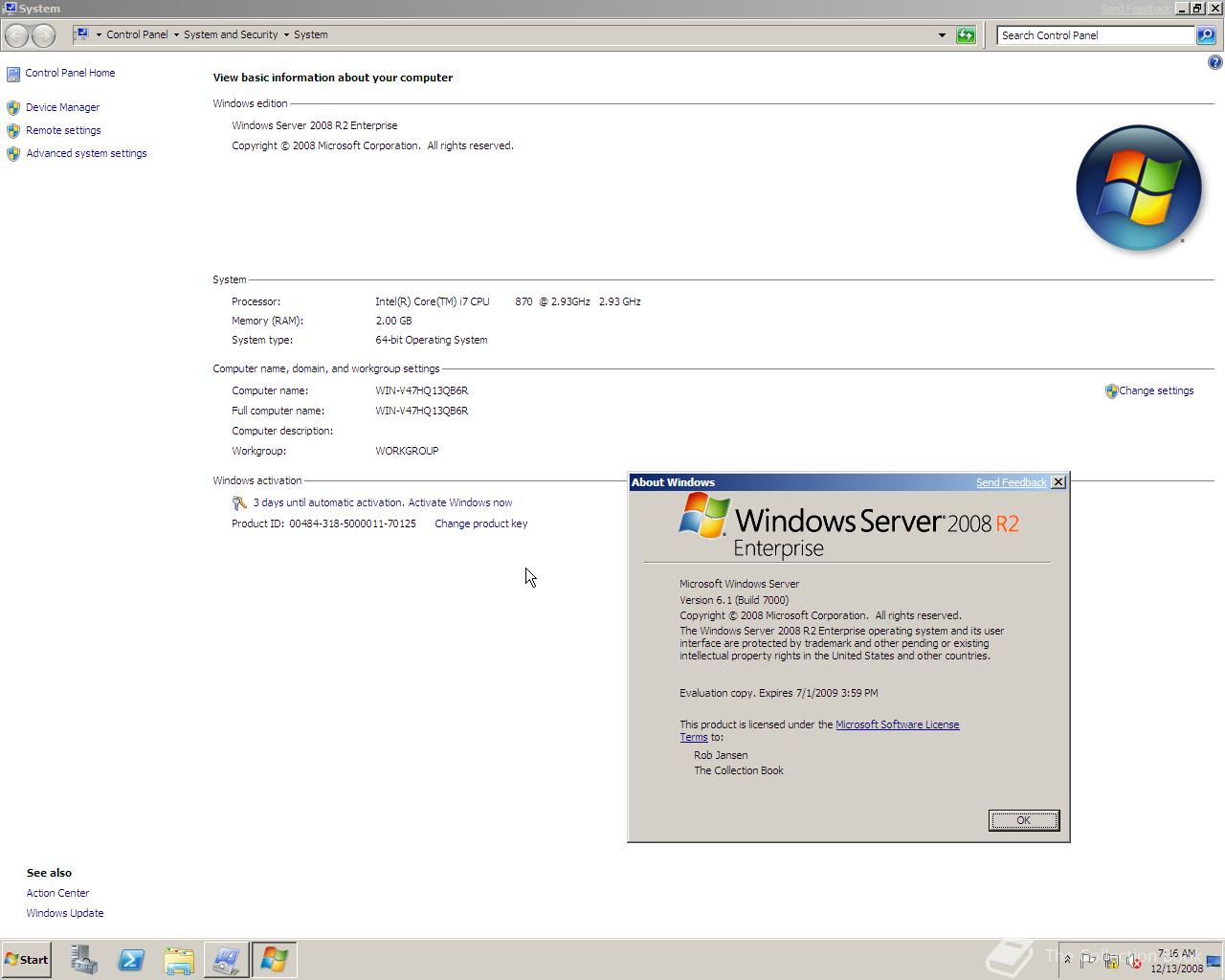Open Action Center under See also
1225x980 pixels.
tap(57, 893)
